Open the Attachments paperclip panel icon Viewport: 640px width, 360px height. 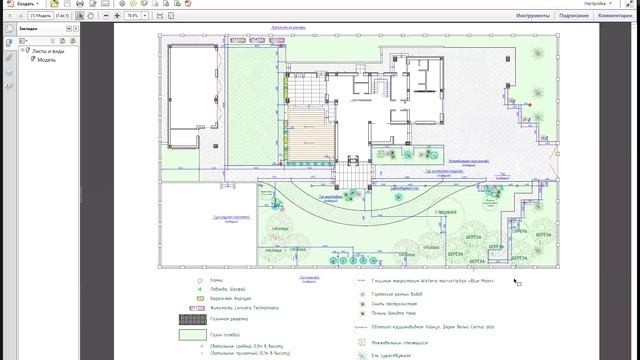pyautogui.click(x=9, y=58)
